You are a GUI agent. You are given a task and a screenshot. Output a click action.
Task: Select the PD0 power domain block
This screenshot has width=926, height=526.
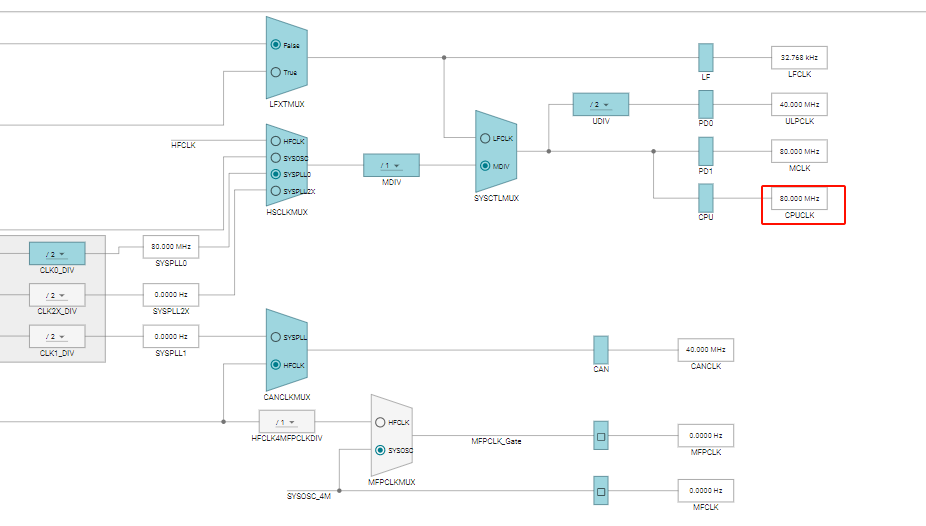pos(705,104)
